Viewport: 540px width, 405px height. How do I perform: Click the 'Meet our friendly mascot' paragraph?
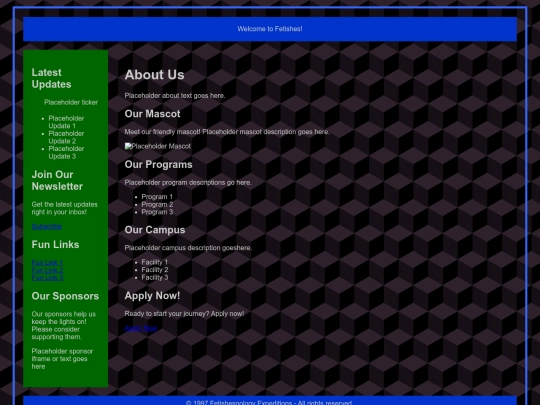pos(227,132)
